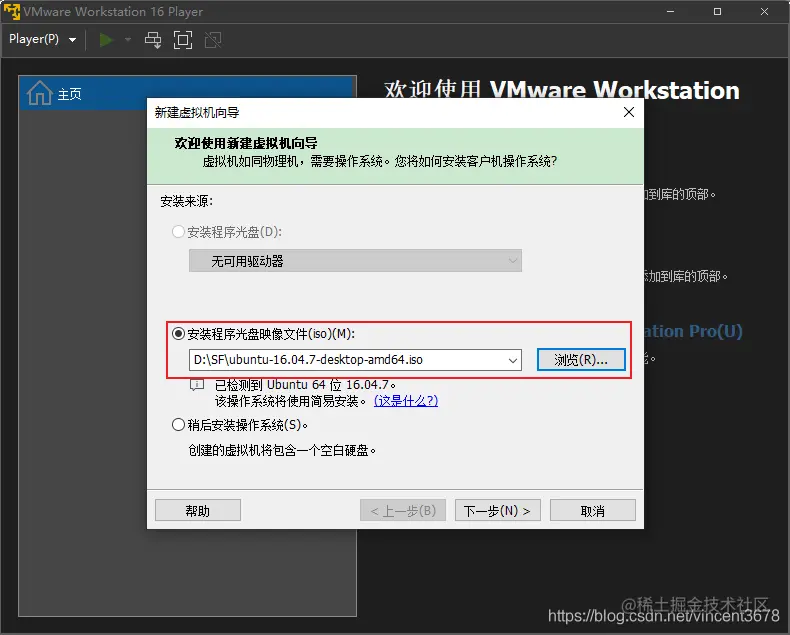Expand the power options arrow next to play
This screenshot has width=790, height=635.
point(128,40)
